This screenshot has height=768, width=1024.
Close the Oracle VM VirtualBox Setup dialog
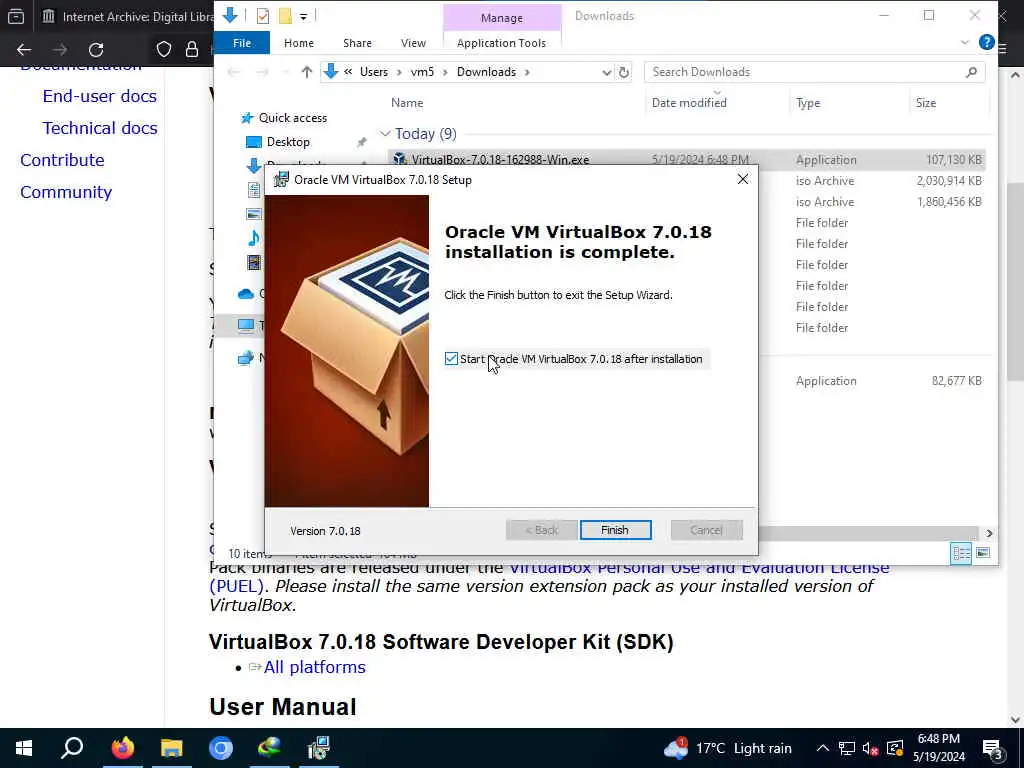(x=743, y=179)
